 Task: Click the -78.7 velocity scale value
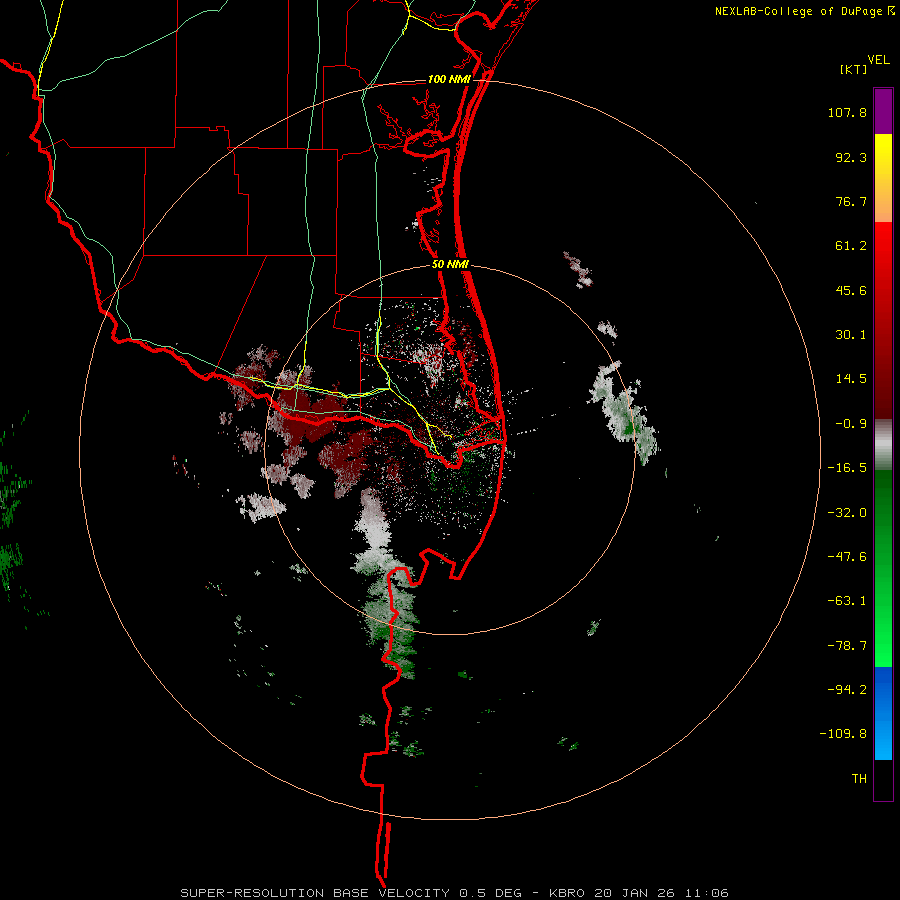(847, 646)
